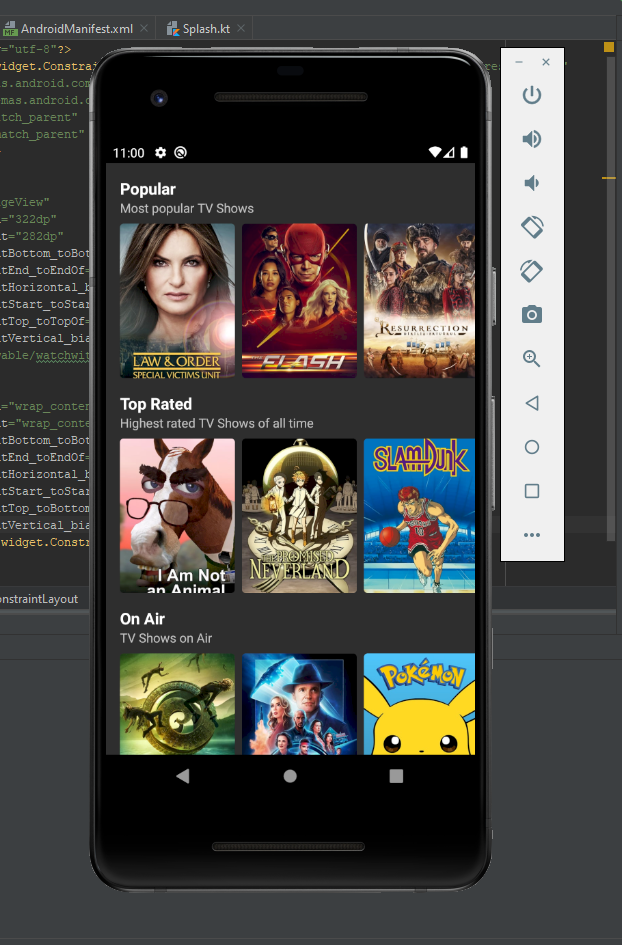Screen dimensions: 622x945
Task: Close the Splash.kt tab
Action: (x=241, y=28)
